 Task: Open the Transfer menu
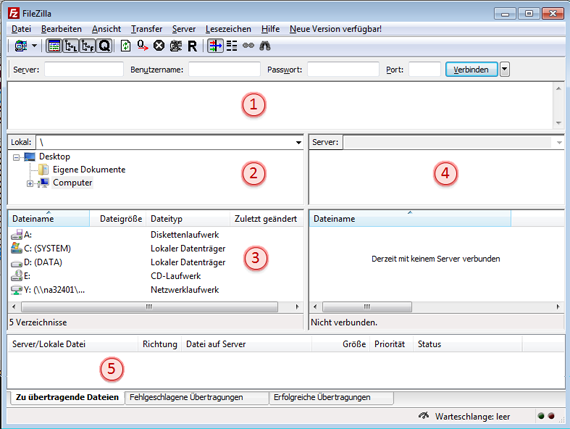tap(146, 29)
